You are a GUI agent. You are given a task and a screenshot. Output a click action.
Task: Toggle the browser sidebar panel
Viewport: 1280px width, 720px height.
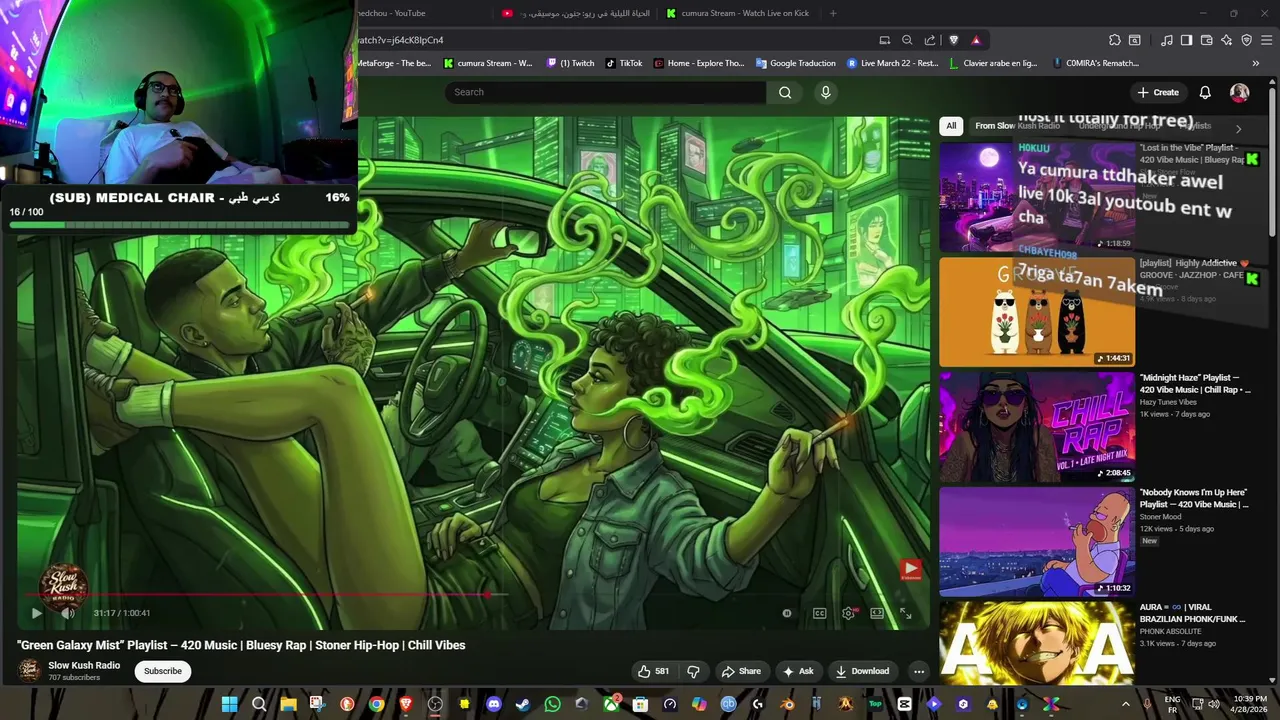click(1186, 40)
